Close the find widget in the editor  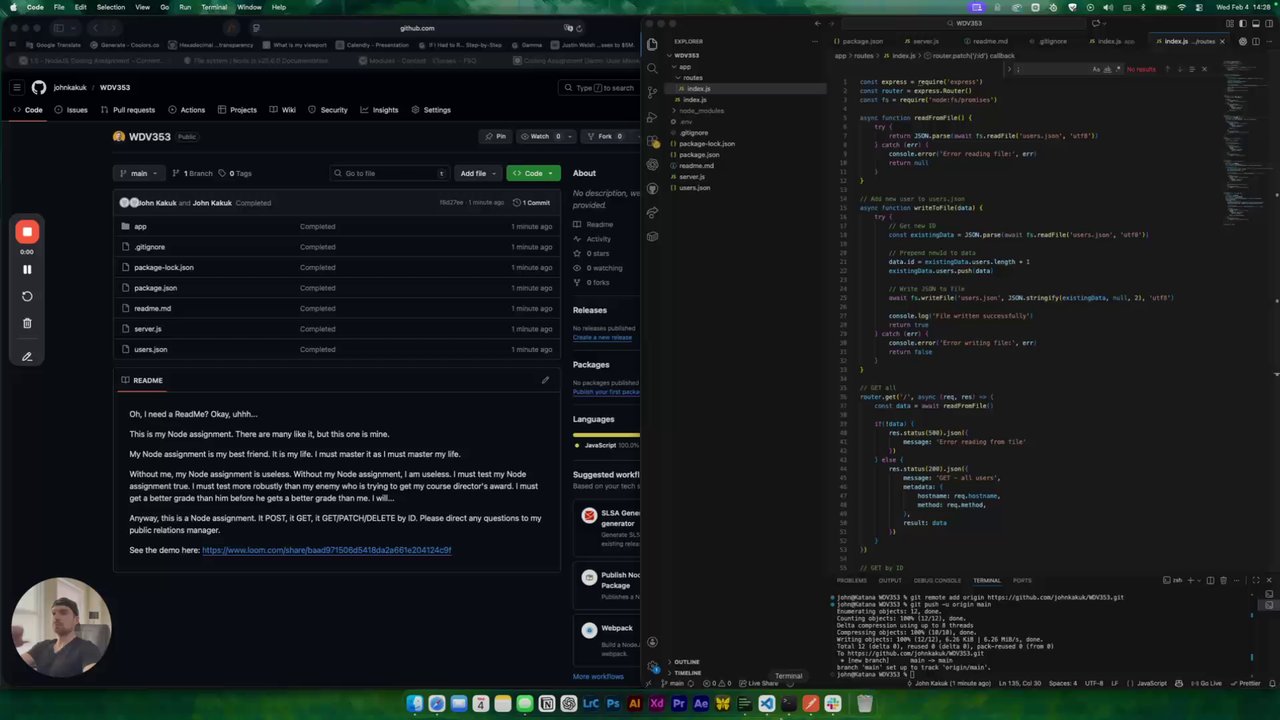[1204, 69]
